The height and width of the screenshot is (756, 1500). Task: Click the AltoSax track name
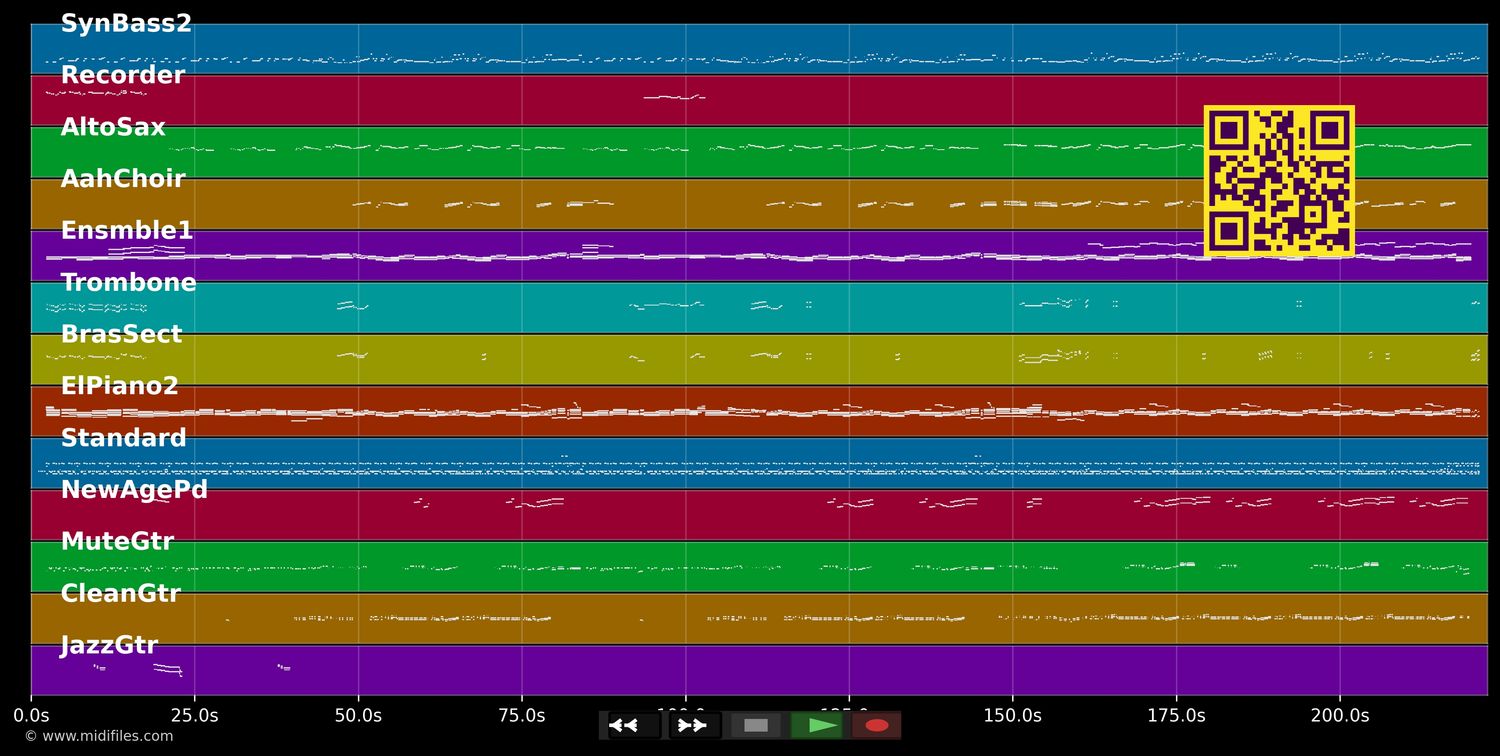[x=113, y=128]
